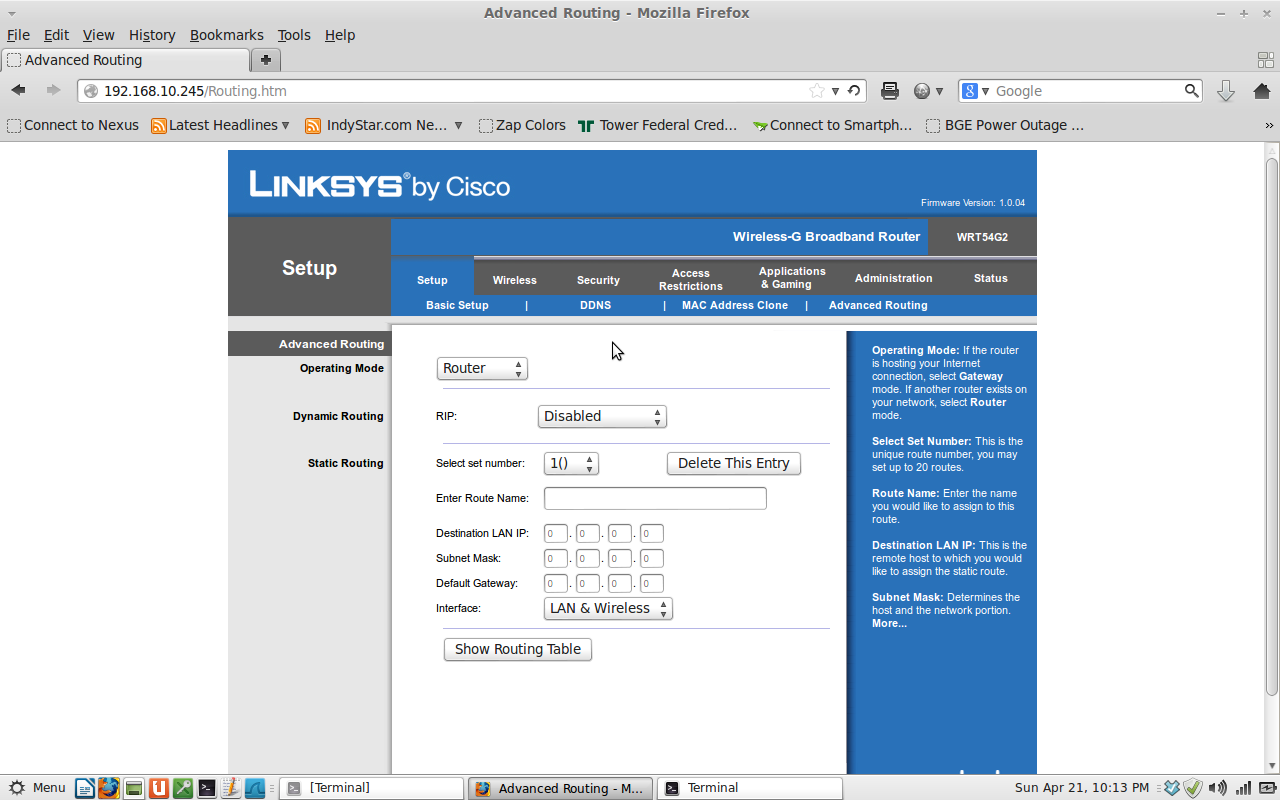
Task: Open the History menu
Action: point(152,35)
